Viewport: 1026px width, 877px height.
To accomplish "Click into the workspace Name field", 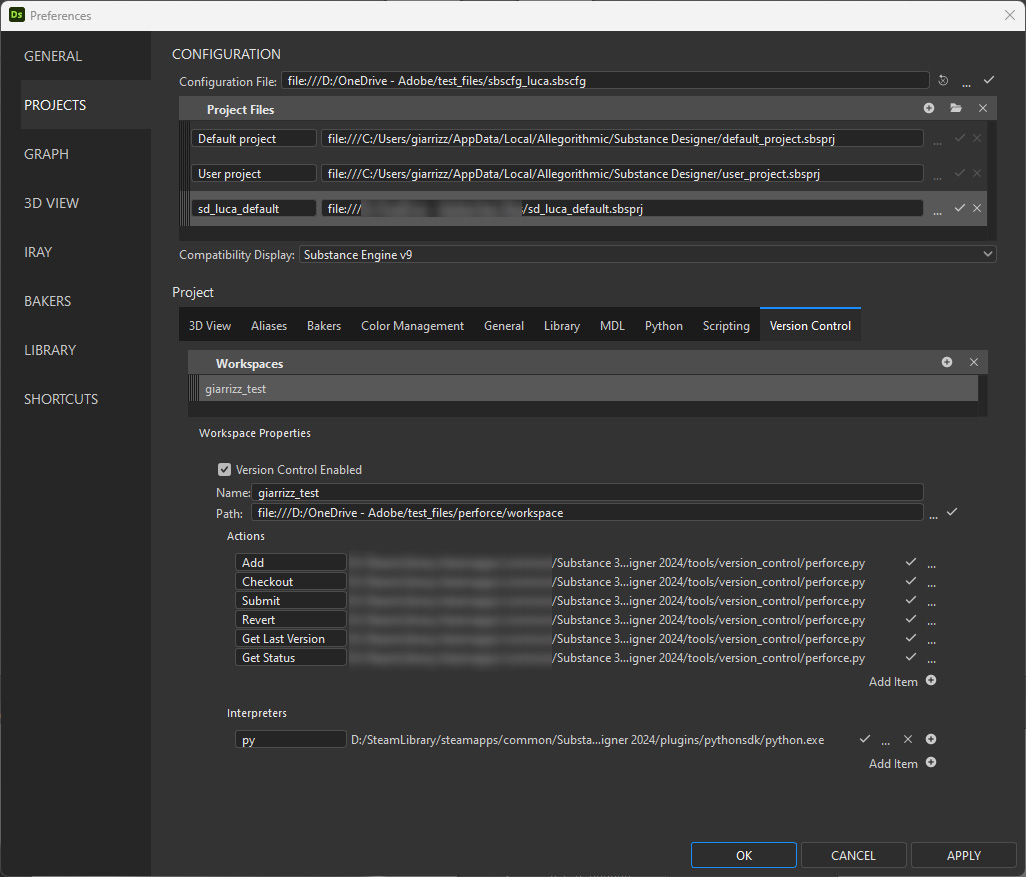I will pyautogui.click(x=587, y=492).
